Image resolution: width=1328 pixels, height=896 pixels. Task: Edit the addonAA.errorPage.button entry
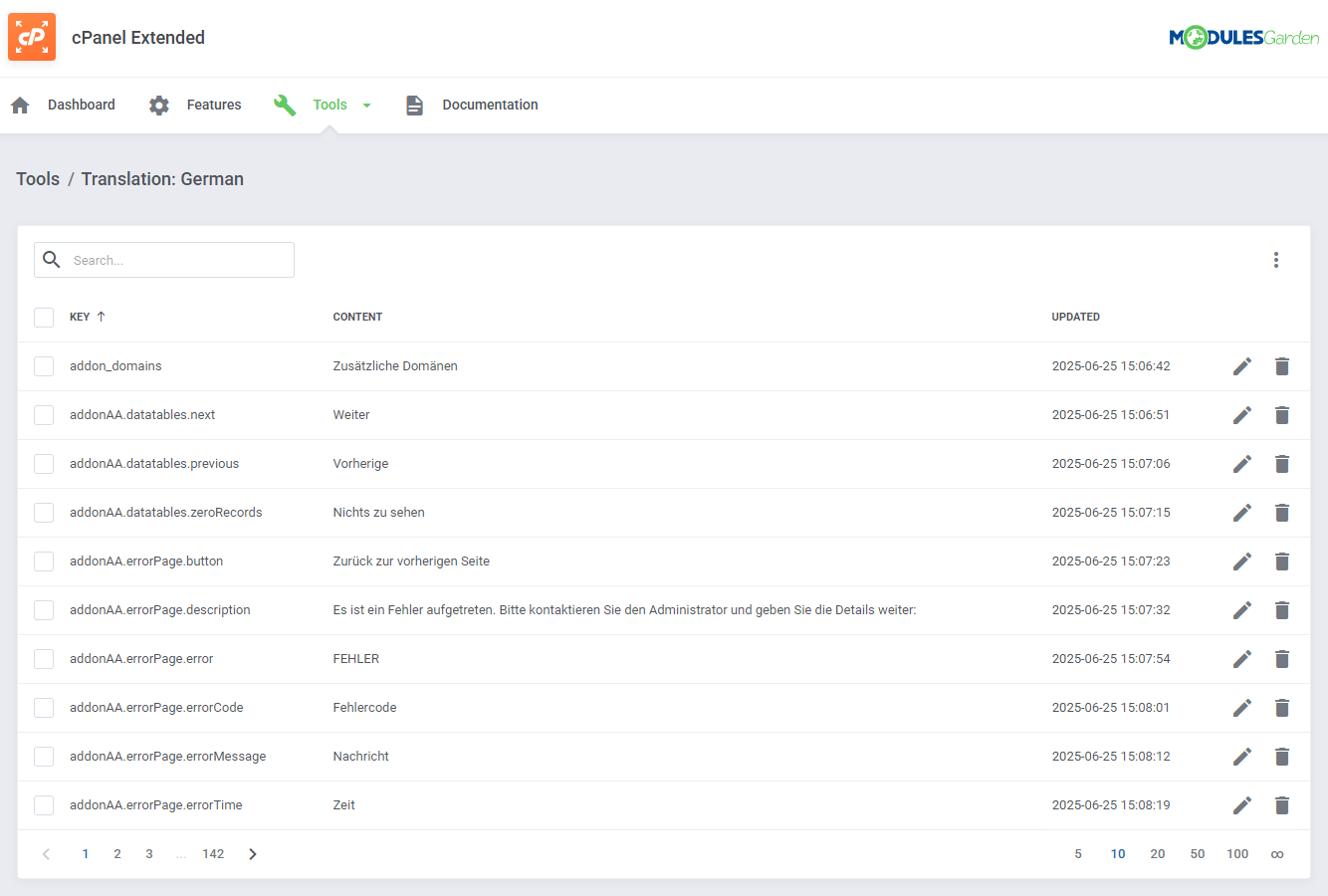[x=1242, y=561]
